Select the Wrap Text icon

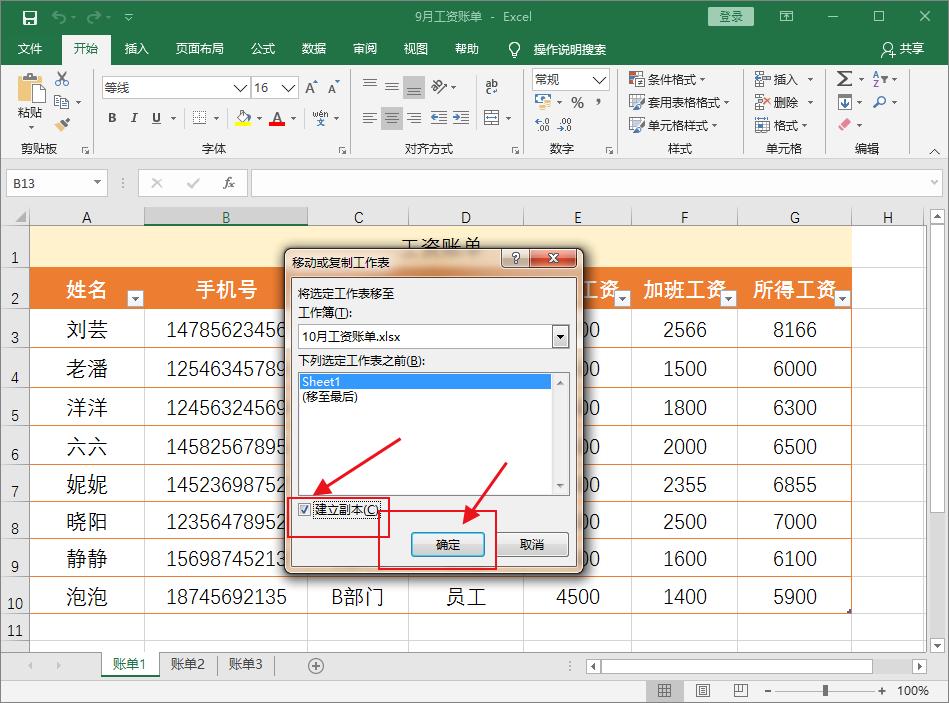[492, 87]
